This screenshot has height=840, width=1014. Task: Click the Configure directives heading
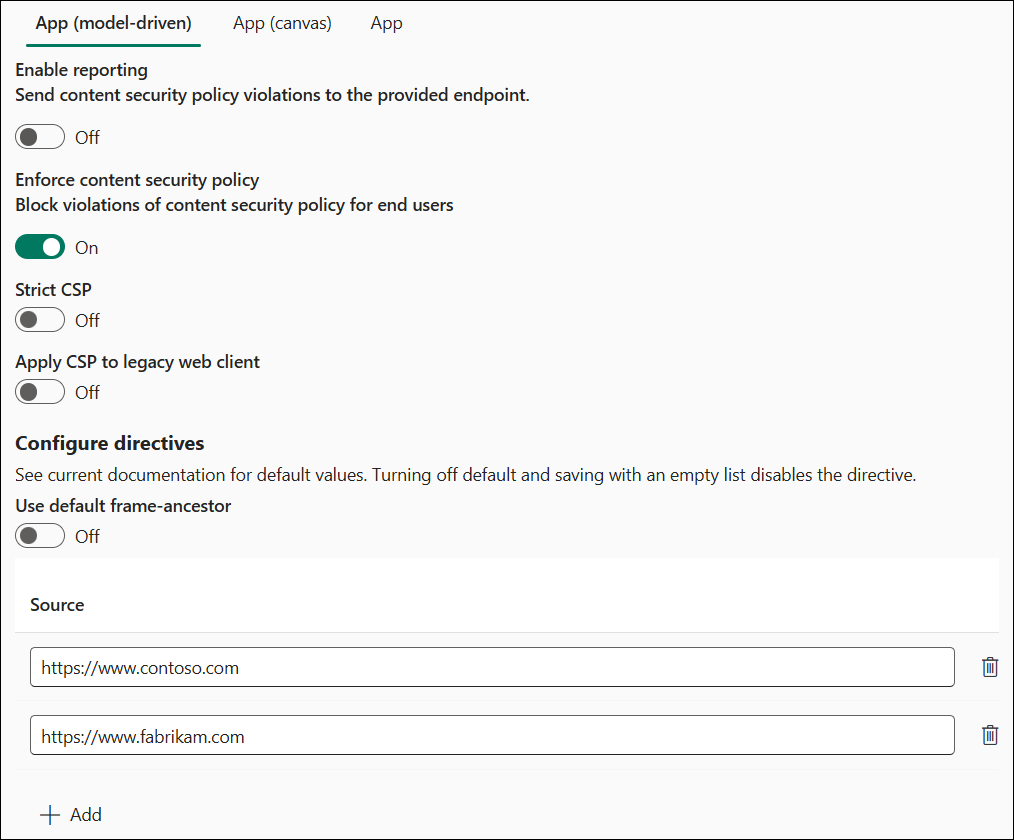(110, 442)
